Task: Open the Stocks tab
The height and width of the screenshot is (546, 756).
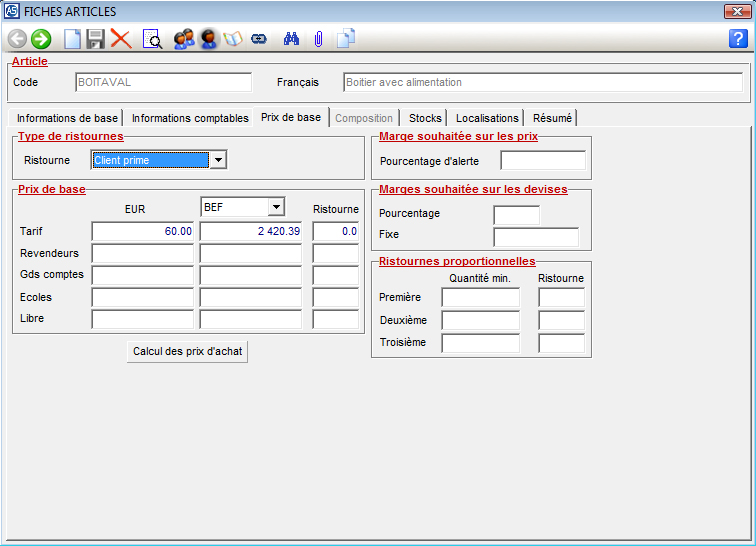Action: (x=425, y=118)
